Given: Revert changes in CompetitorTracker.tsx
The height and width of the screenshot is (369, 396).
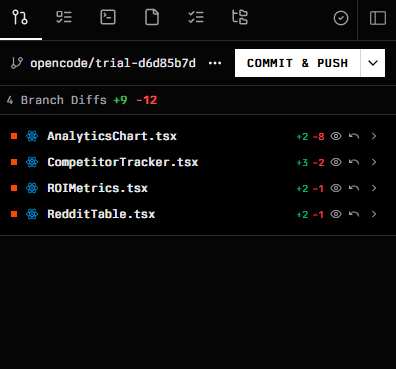Looking at the screenshot, I should click(x=354, y=162).
